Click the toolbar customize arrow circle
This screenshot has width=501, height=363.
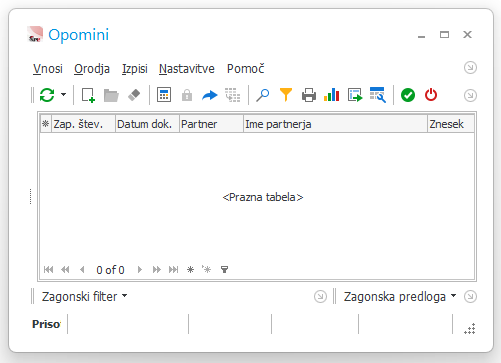click(x=470, y=95)
